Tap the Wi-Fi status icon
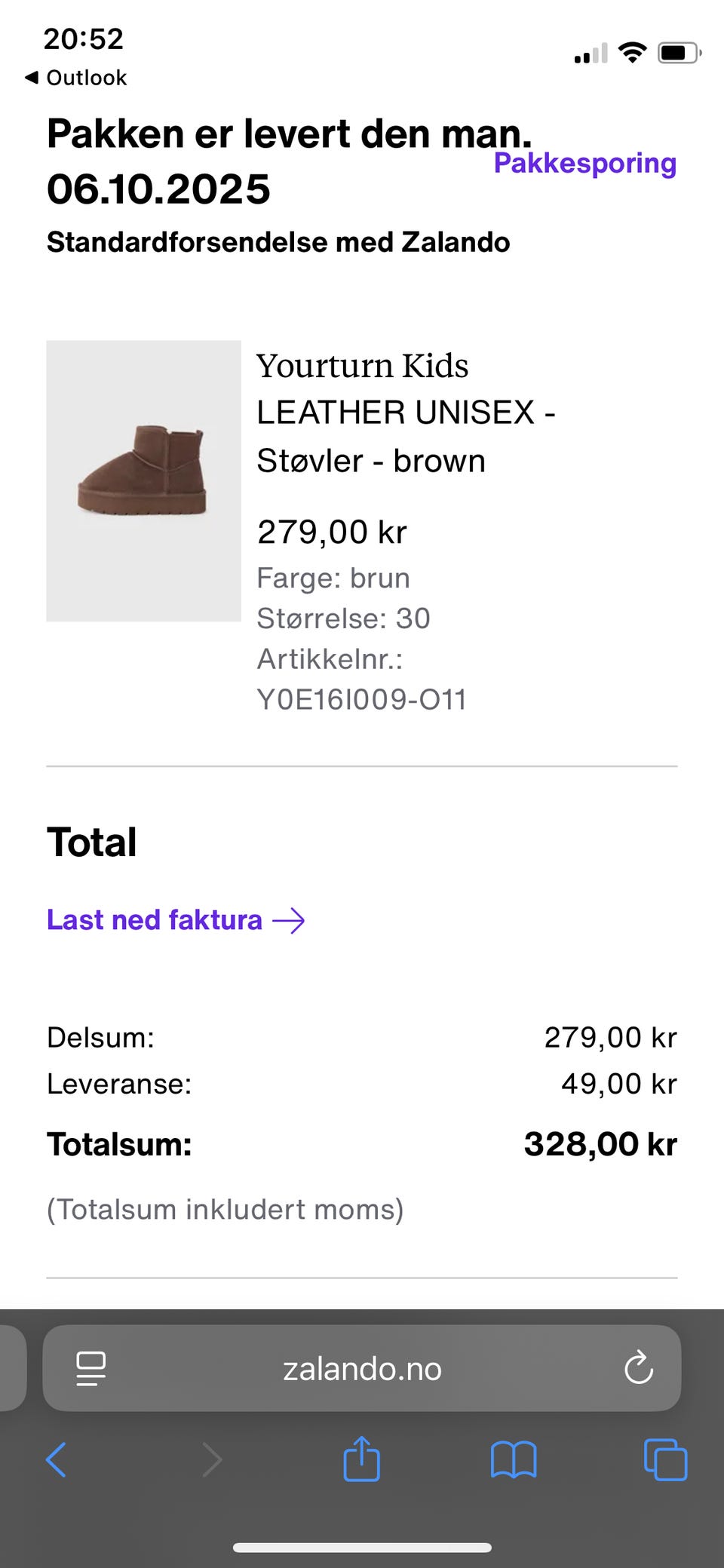Image resolution: width=724 pixels, height=1568 pixels. coord(632,53)
